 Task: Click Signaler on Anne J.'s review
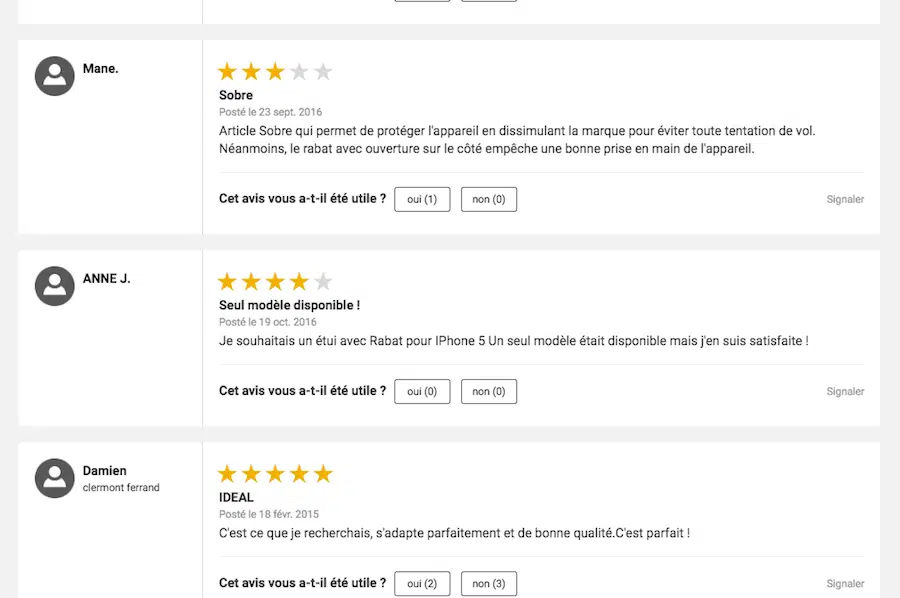pos(845,392)
